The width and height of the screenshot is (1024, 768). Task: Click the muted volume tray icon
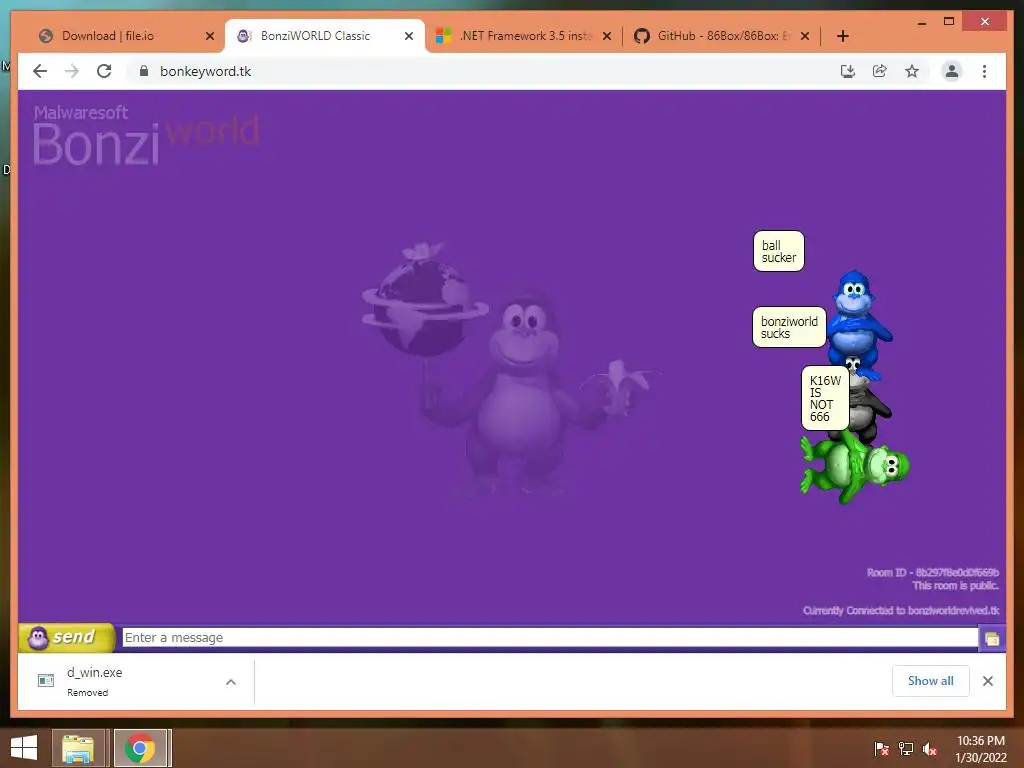(x=930, y=749)
